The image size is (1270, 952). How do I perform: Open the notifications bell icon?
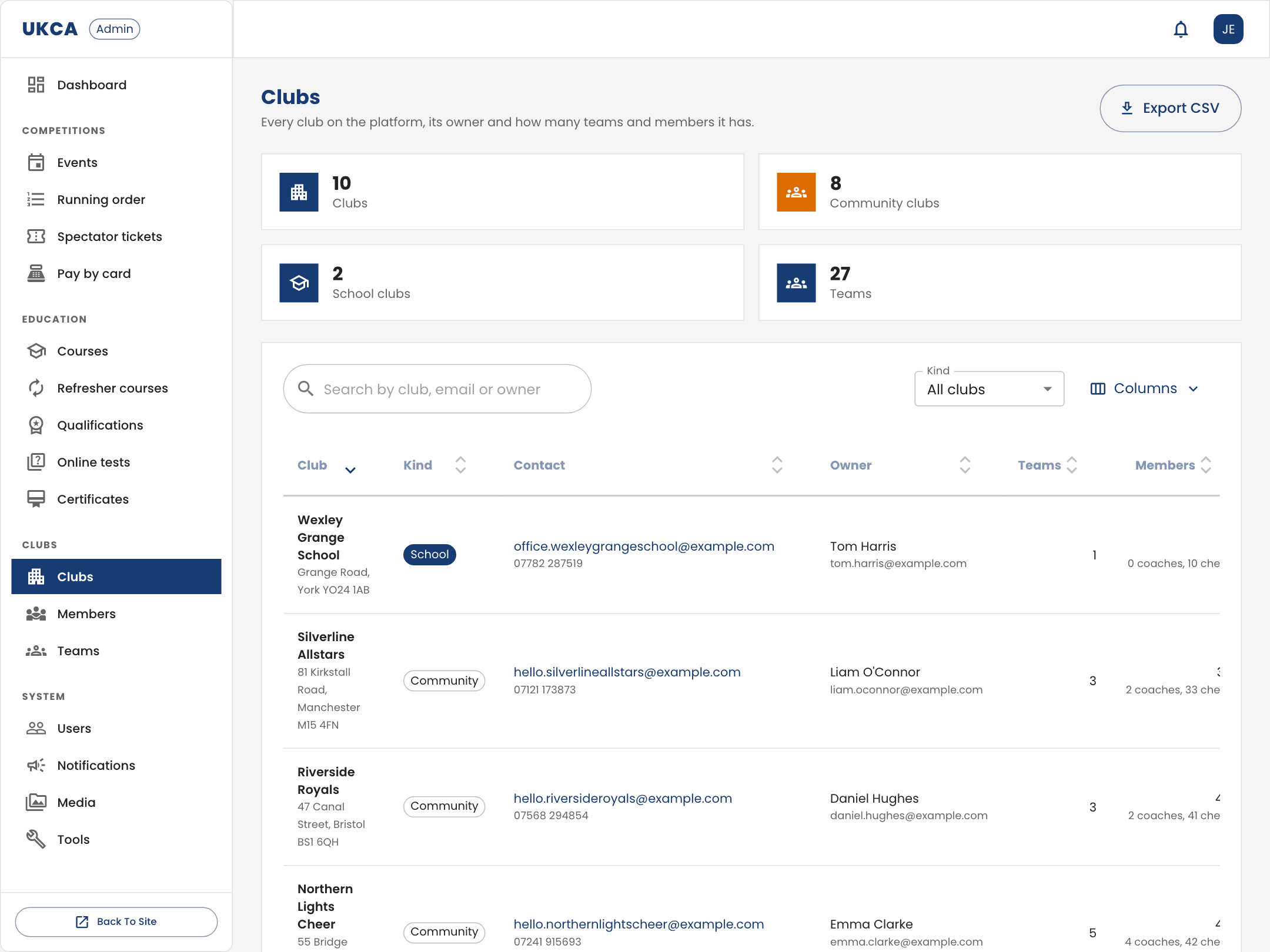point(1181,29)
